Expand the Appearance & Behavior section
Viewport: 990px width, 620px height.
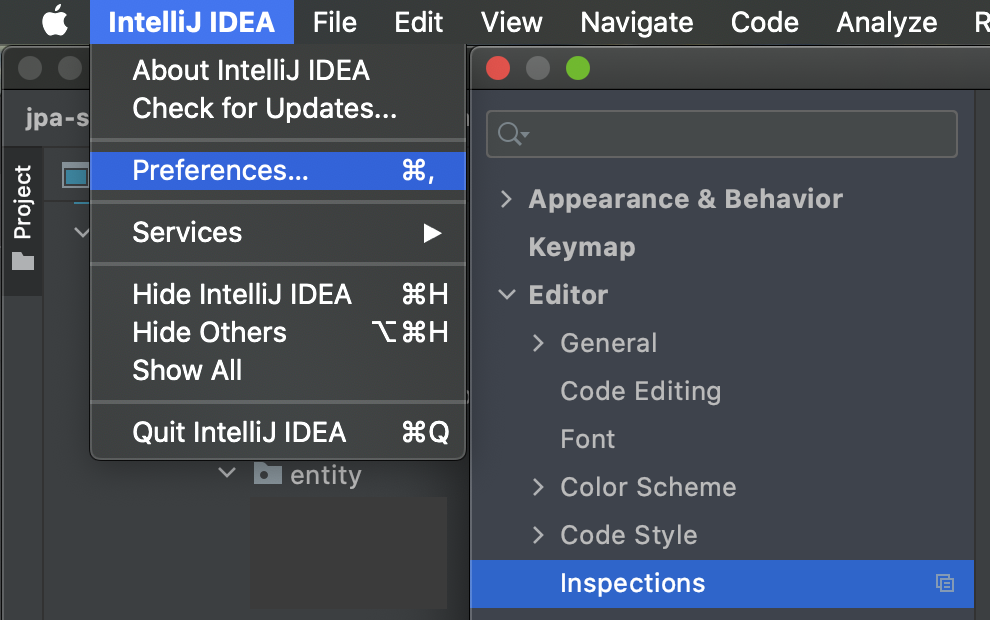(x=505, y=199)
